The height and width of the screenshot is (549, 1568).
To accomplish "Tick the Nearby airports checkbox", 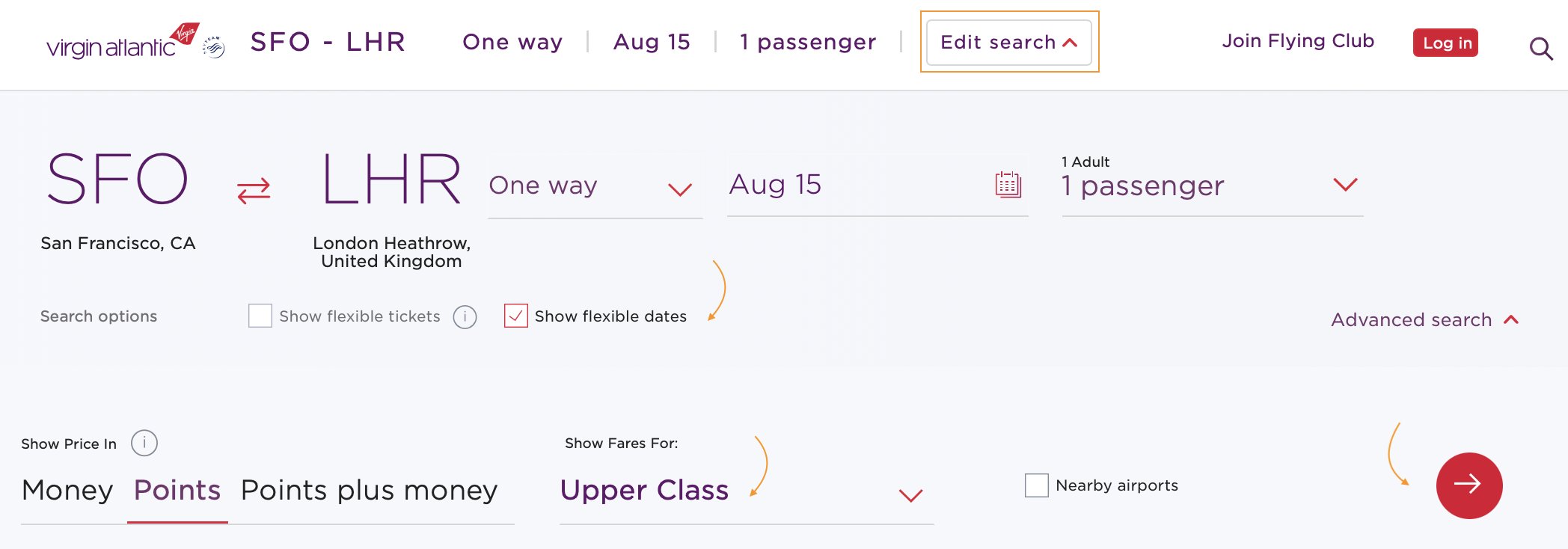I will click(x=1036, y=485).
